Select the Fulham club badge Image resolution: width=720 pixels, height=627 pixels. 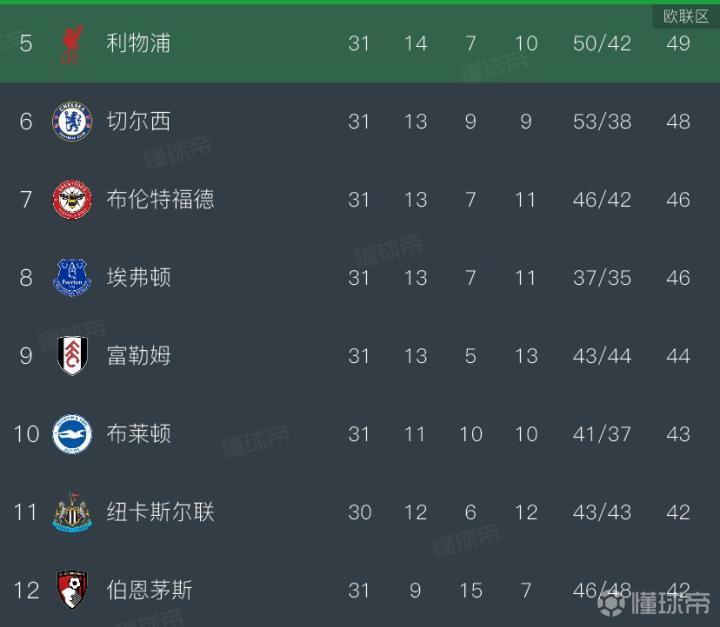[72, 355]
